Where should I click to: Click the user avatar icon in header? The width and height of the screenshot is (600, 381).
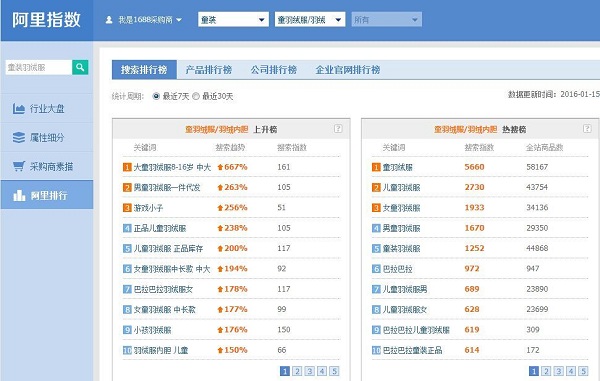pyautogui.click(x=109, y=20)
